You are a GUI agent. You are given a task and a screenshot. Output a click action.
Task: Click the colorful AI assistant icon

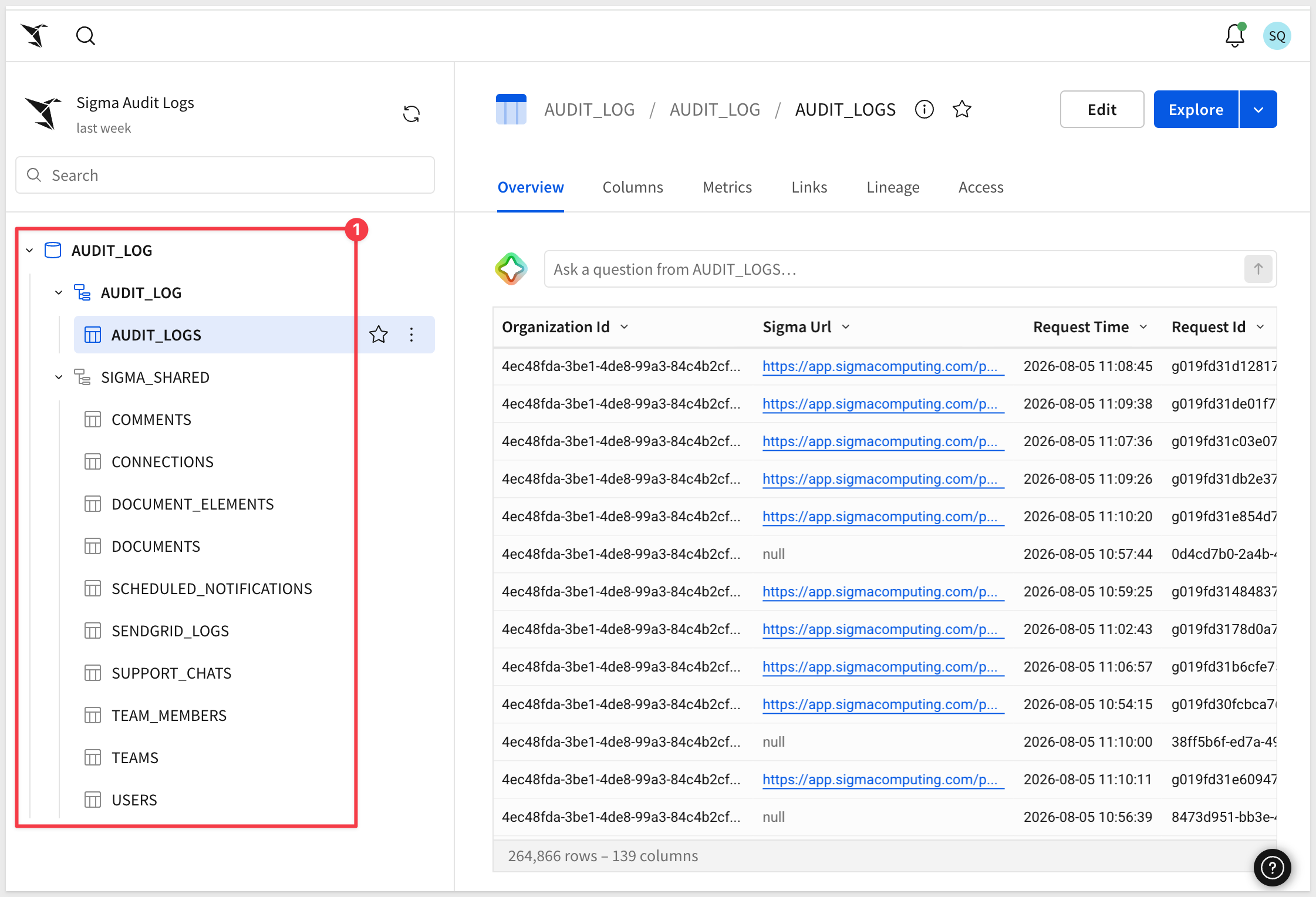coord(511,269)
